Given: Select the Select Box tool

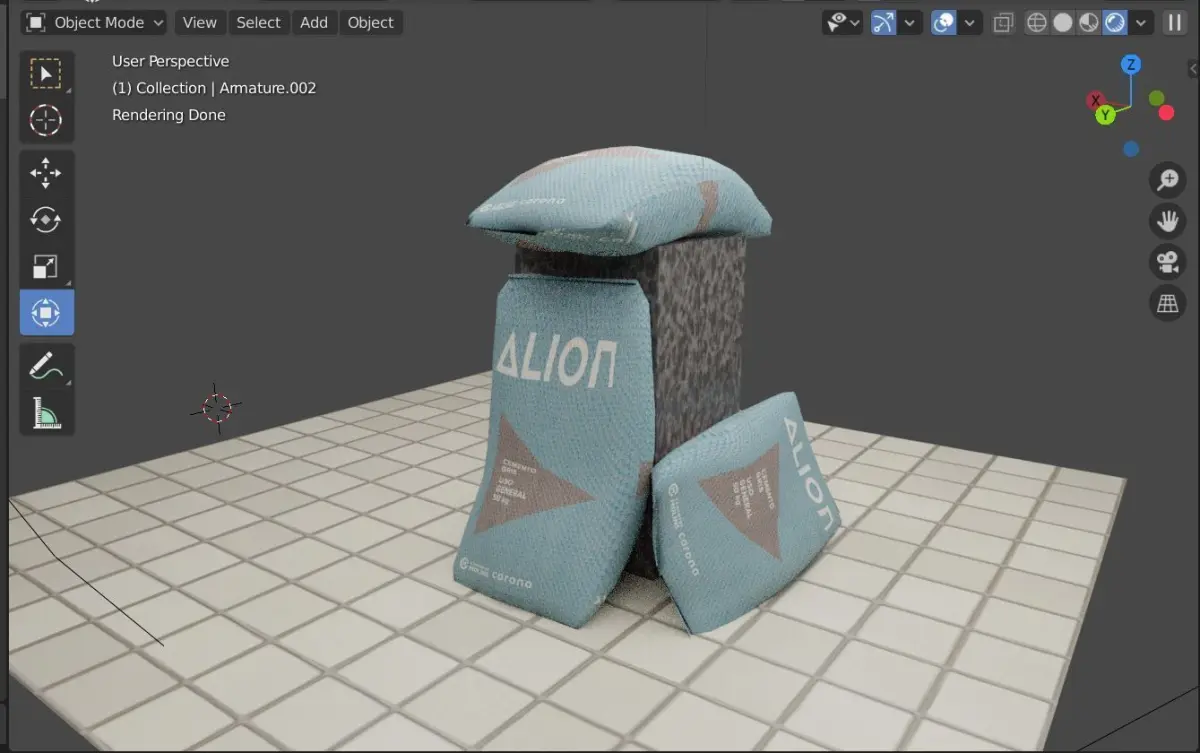Looking at the screenshot, I should click(46, 74).
